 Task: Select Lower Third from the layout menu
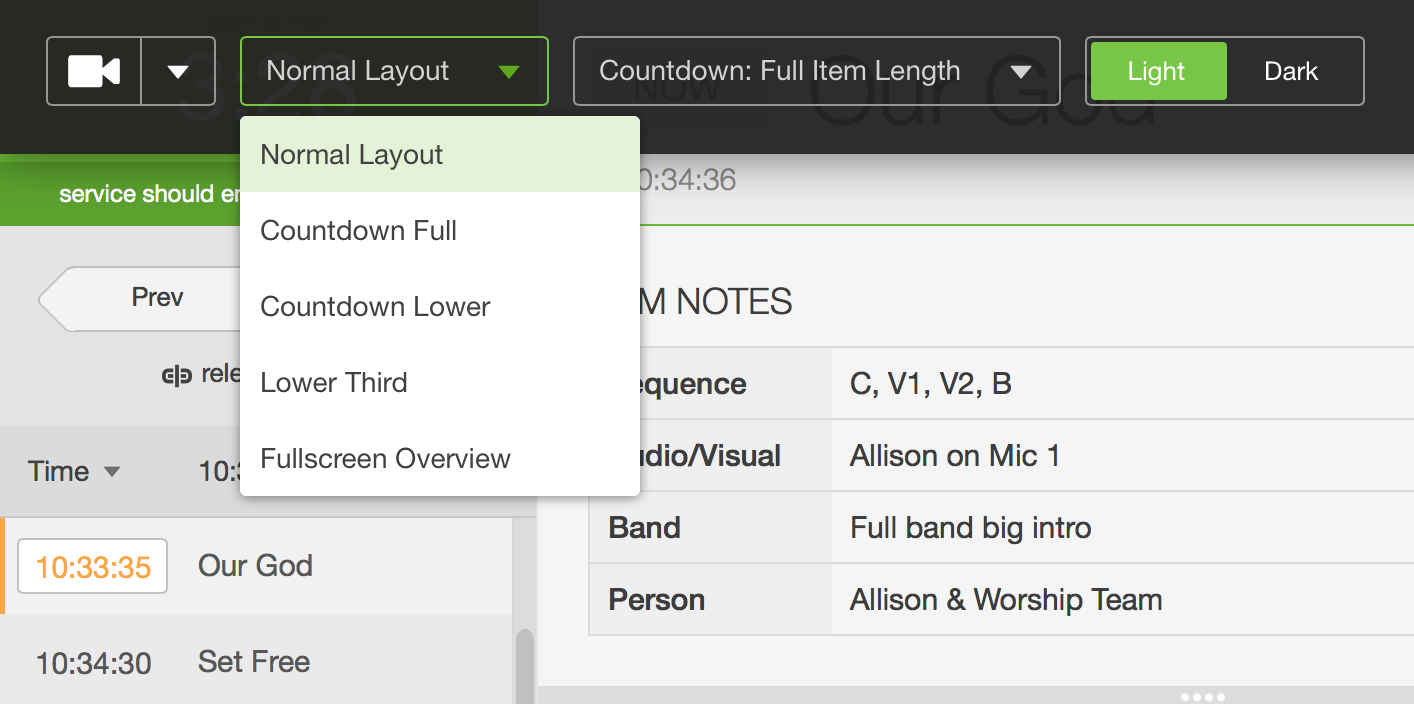pyautogui.click(x=333, y=382)
